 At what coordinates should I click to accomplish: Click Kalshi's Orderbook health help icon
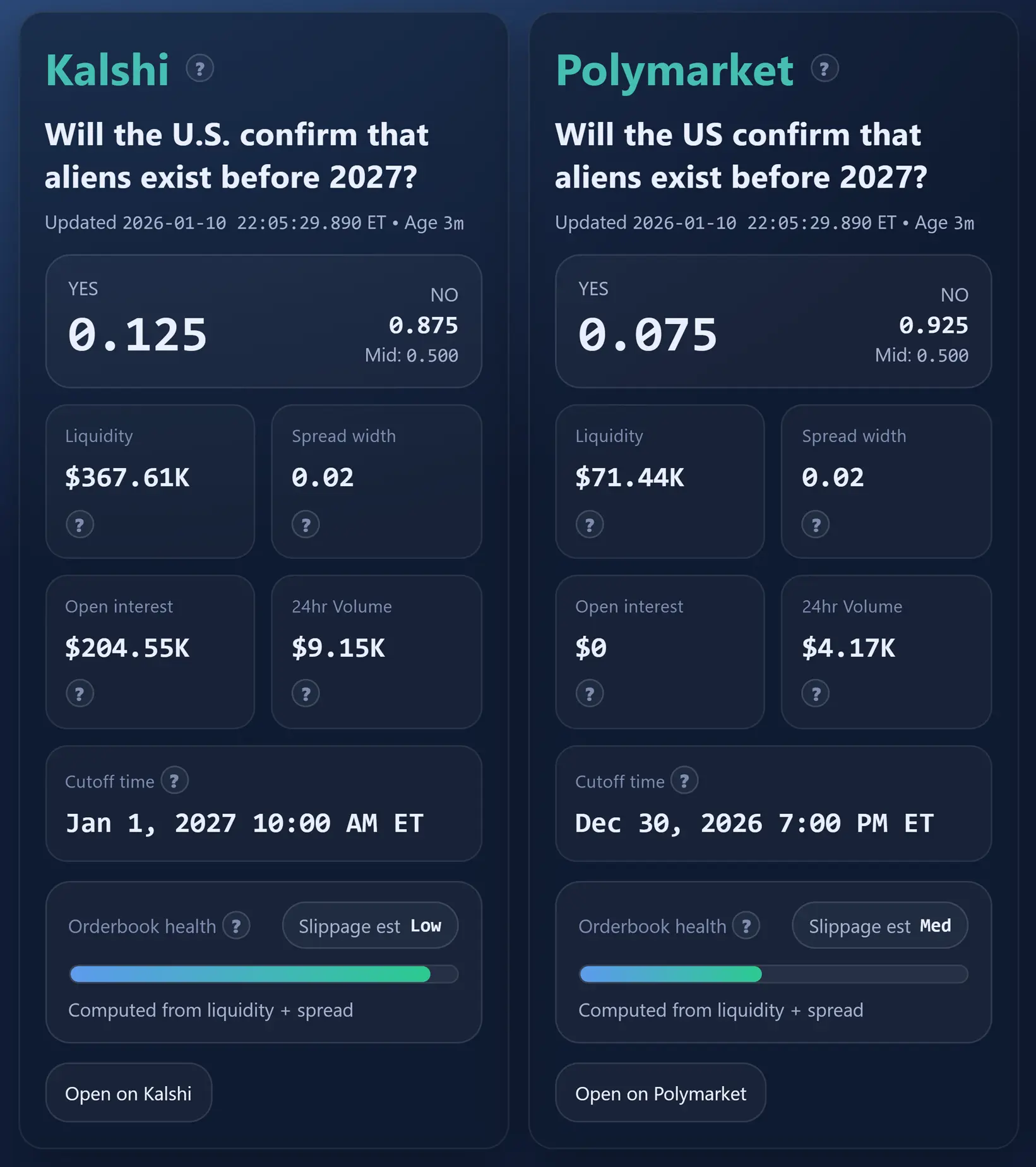click(x=237, y=925)
